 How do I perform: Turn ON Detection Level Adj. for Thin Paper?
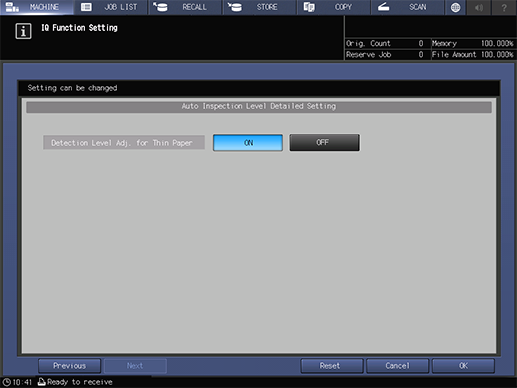coord(248,143)
